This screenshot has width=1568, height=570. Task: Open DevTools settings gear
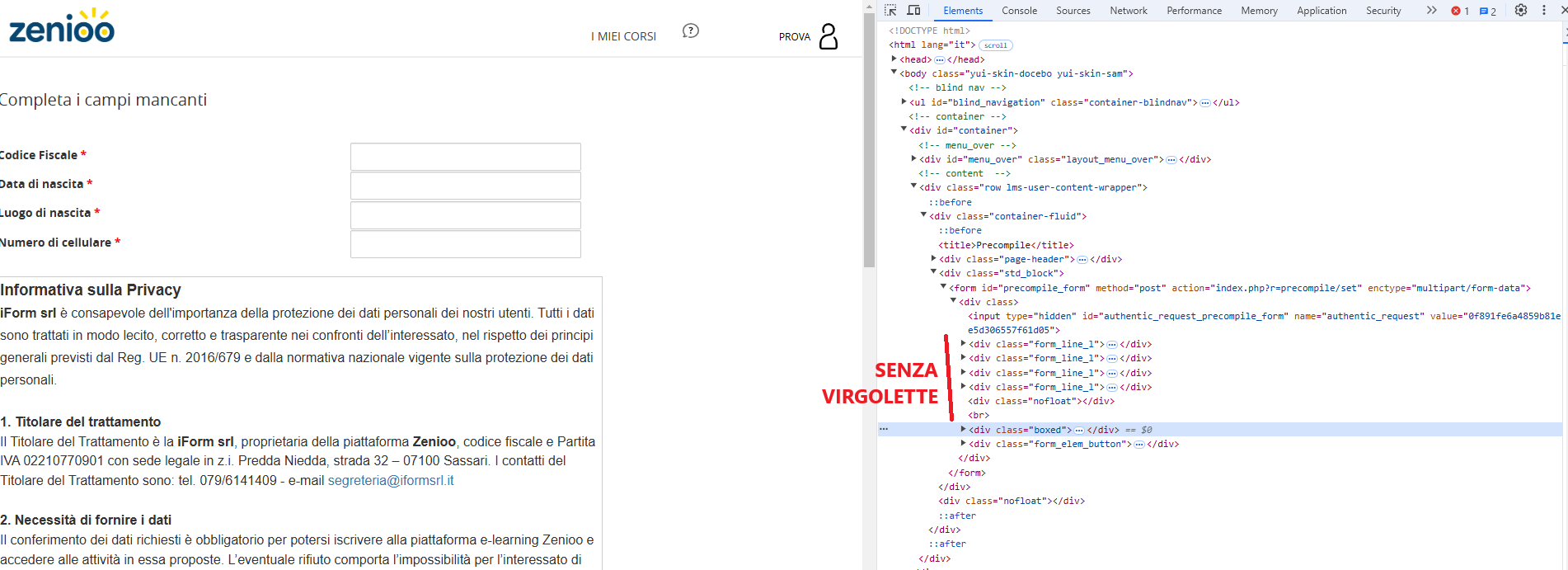pos(1521,10)
